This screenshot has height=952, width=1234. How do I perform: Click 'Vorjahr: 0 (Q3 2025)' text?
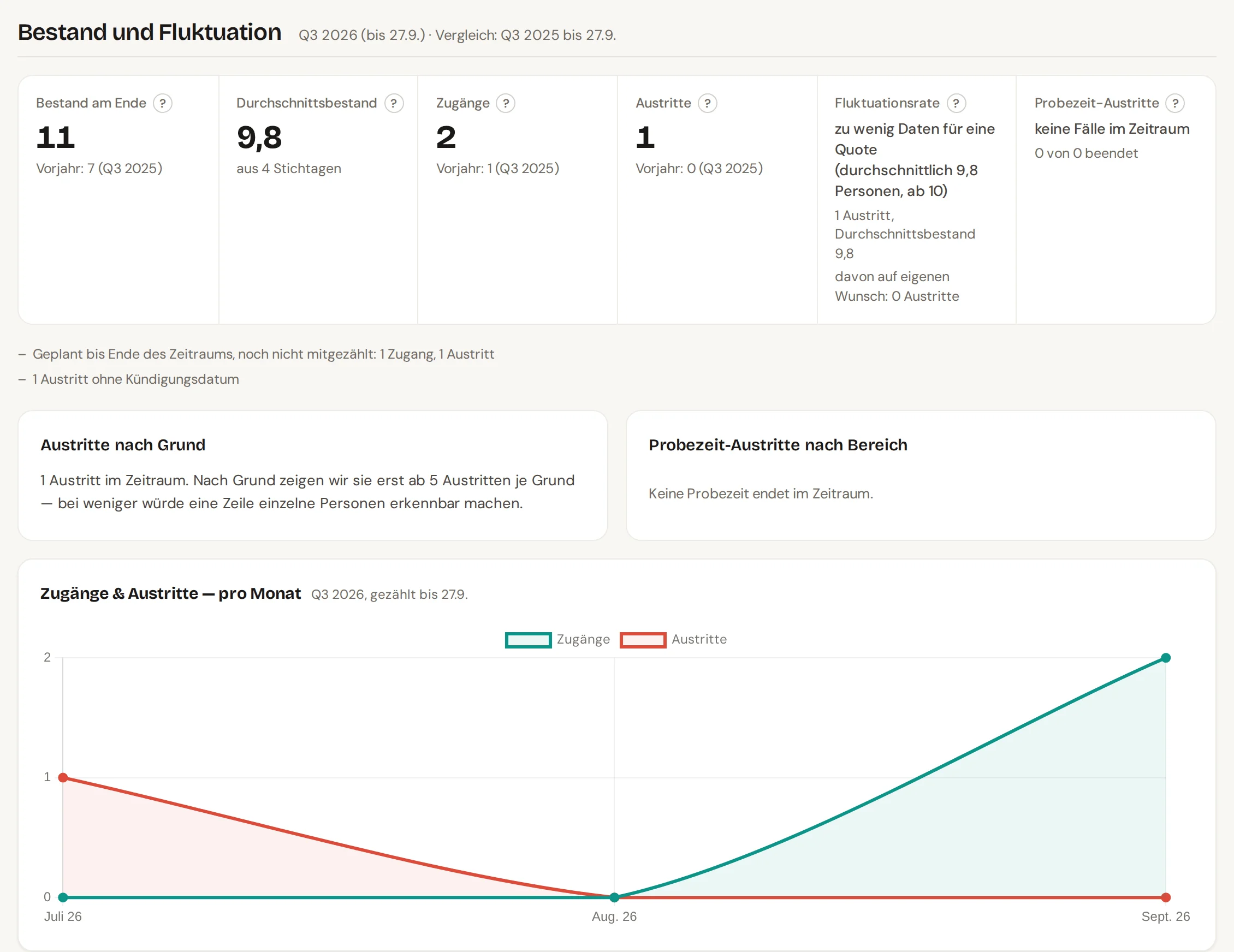click(x=699, y=168)
